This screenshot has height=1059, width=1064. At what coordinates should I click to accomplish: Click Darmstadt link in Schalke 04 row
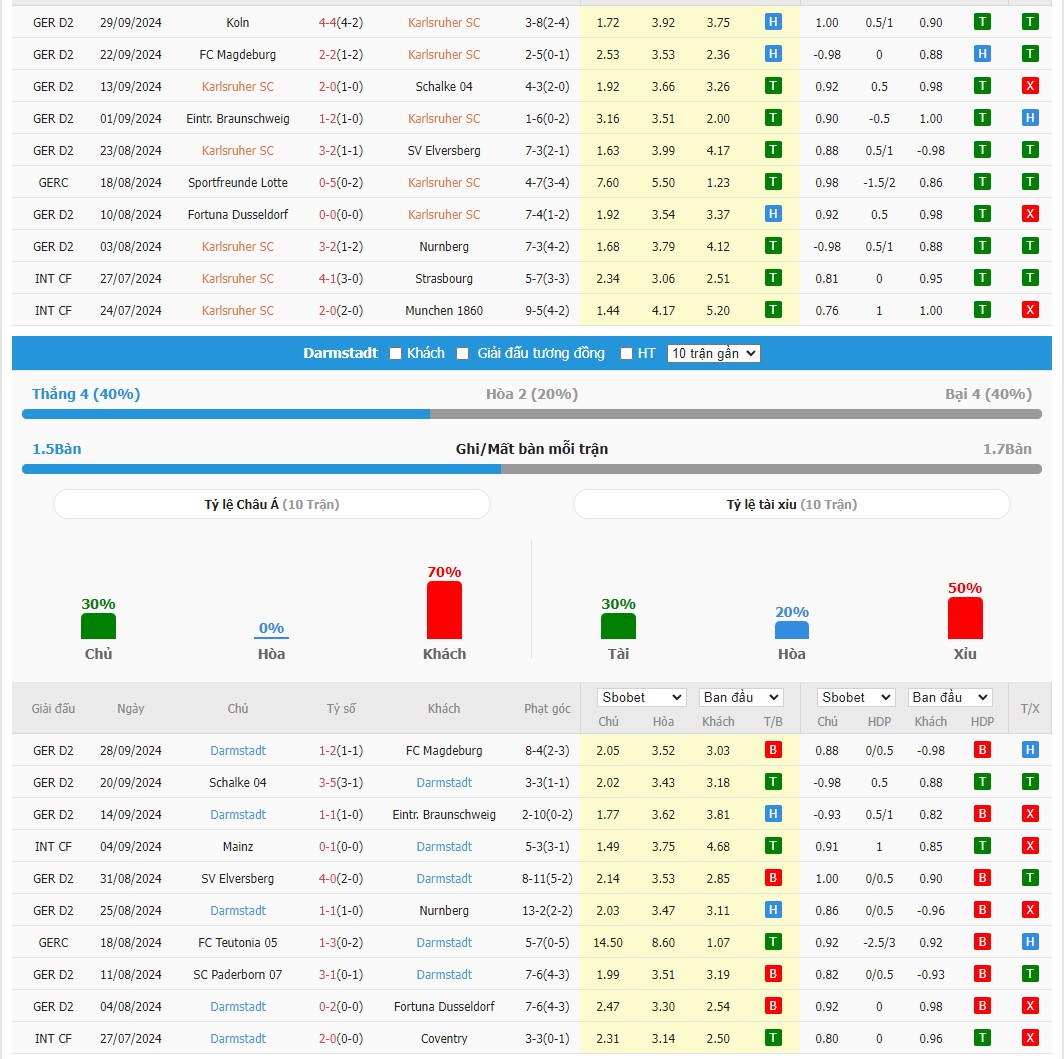[x=444, y=782]
